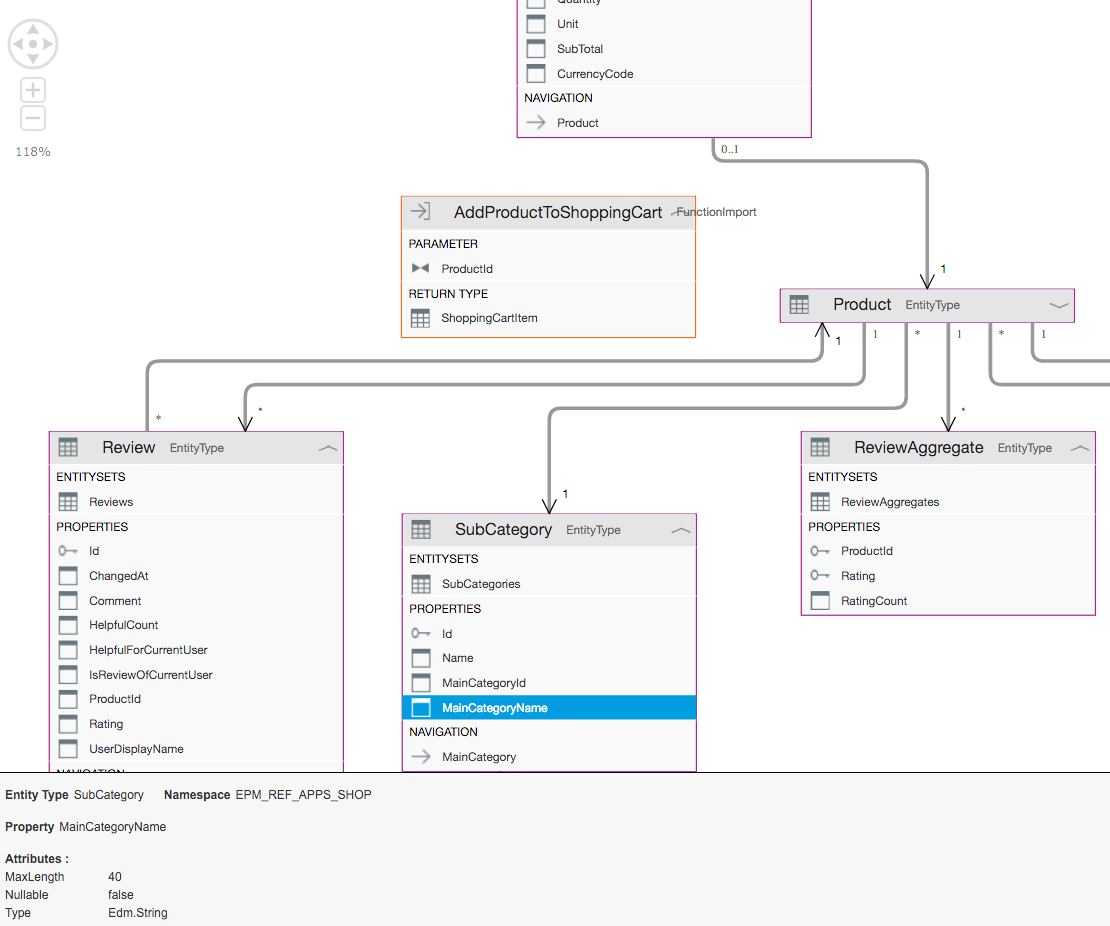
Task: Click the MainCategory navigation arrow icon
Action: pos(421,757)
